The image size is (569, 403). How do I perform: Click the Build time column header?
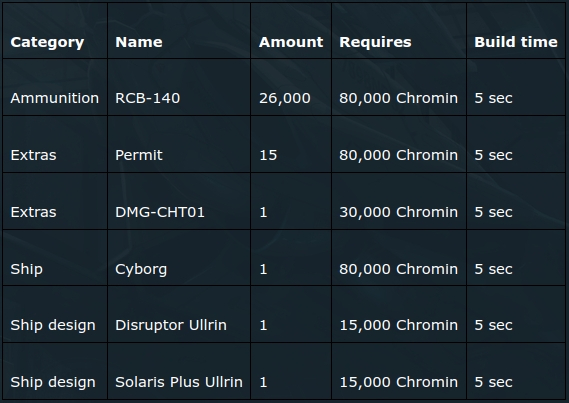516,42
